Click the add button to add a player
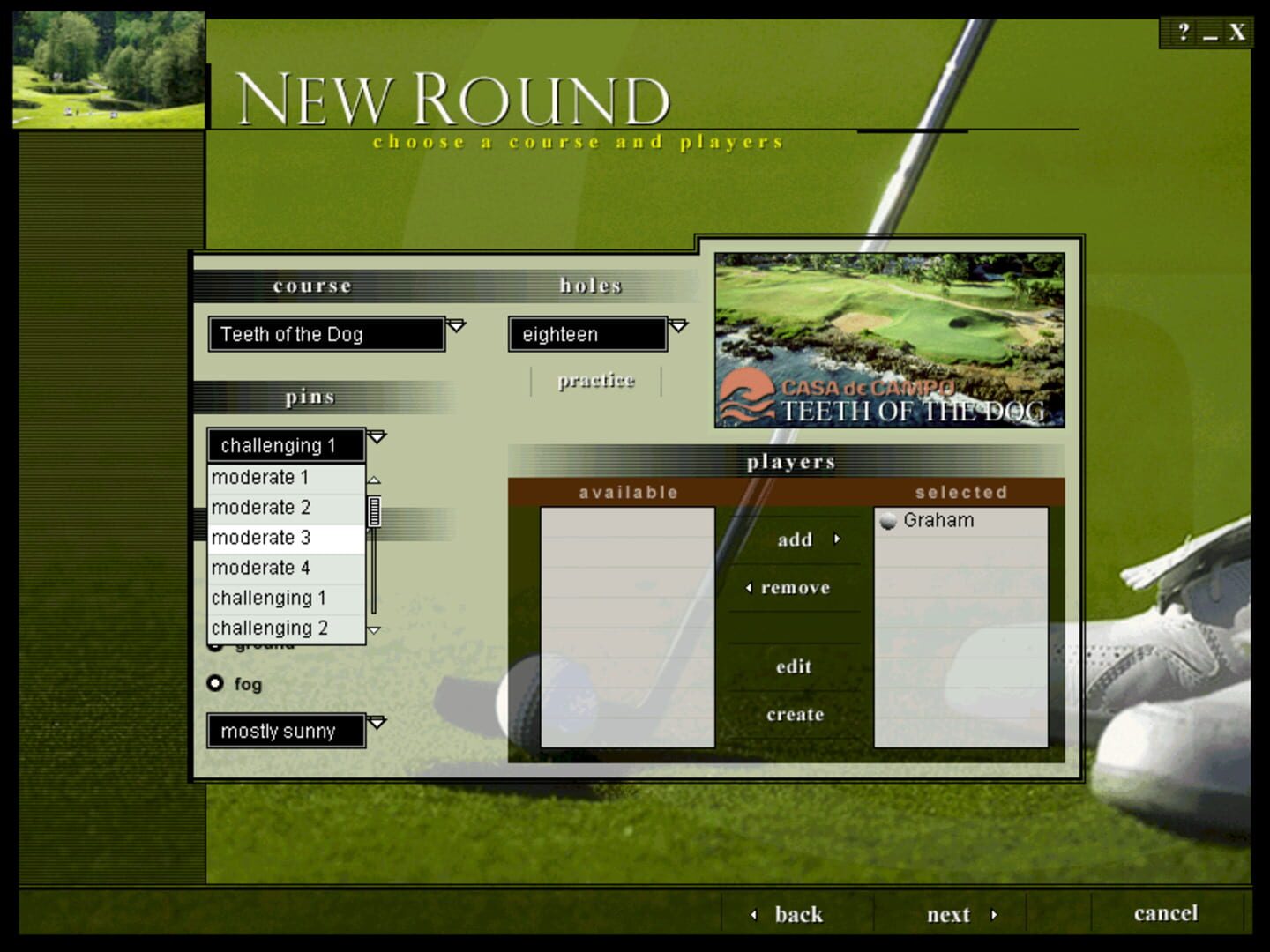This screenshot has width=1270, height=952. pyautogui.click(x=795, y=539)
